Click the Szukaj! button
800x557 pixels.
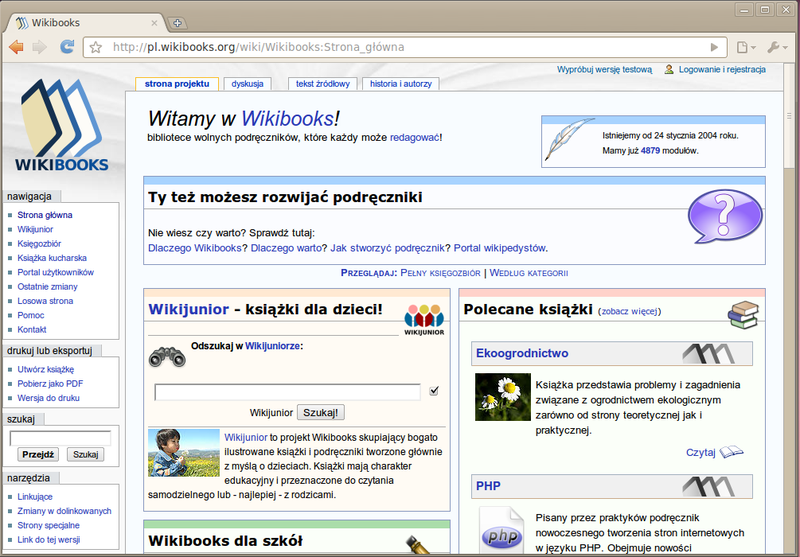click(x=321, y=413)
